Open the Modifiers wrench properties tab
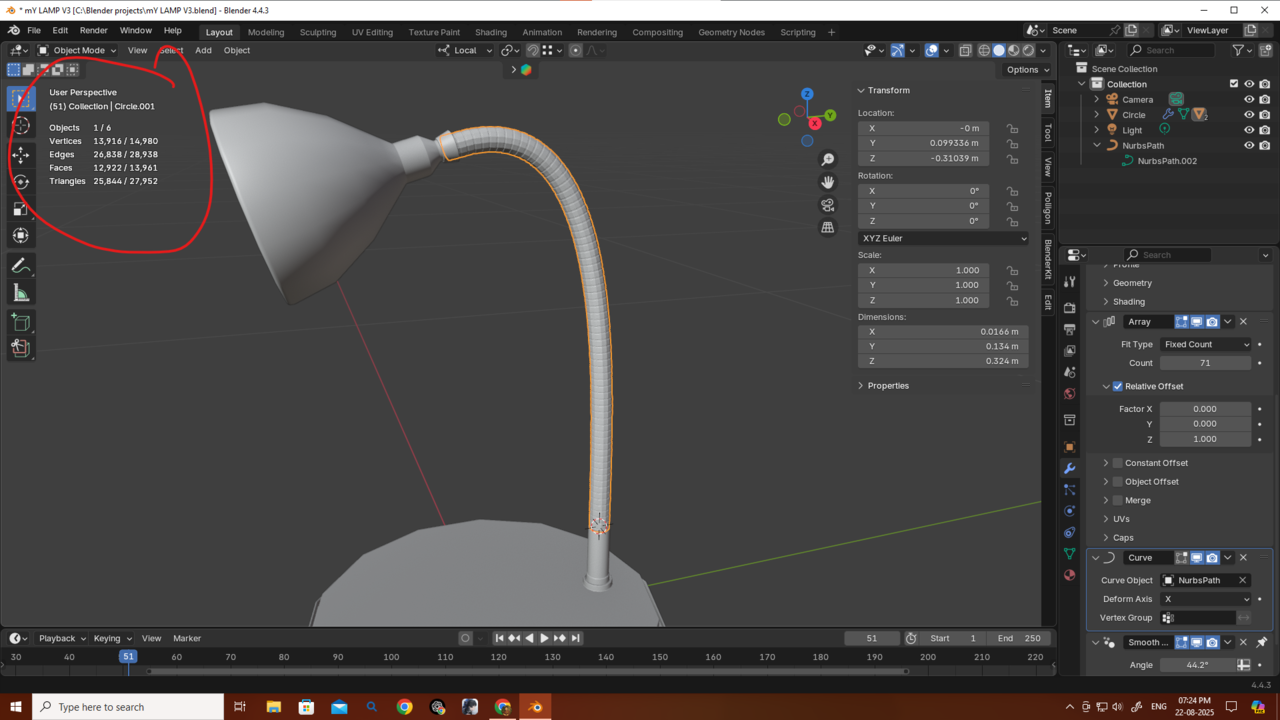This screenshot has width=1280, height=720. click(1069, 468)
